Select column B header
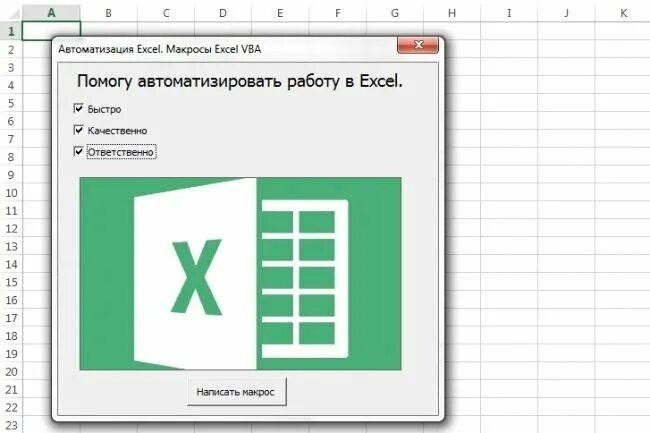The image size is (650, 433). [x=109, y=13]
